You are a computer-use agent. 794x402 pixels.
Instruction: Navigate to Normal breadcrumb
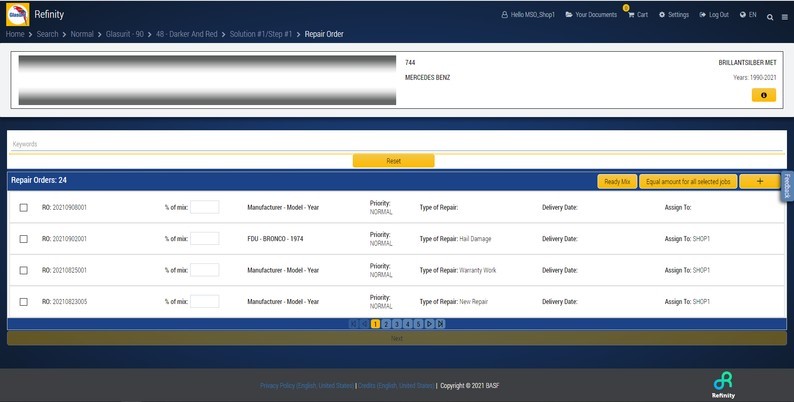[x=82, y=34]
